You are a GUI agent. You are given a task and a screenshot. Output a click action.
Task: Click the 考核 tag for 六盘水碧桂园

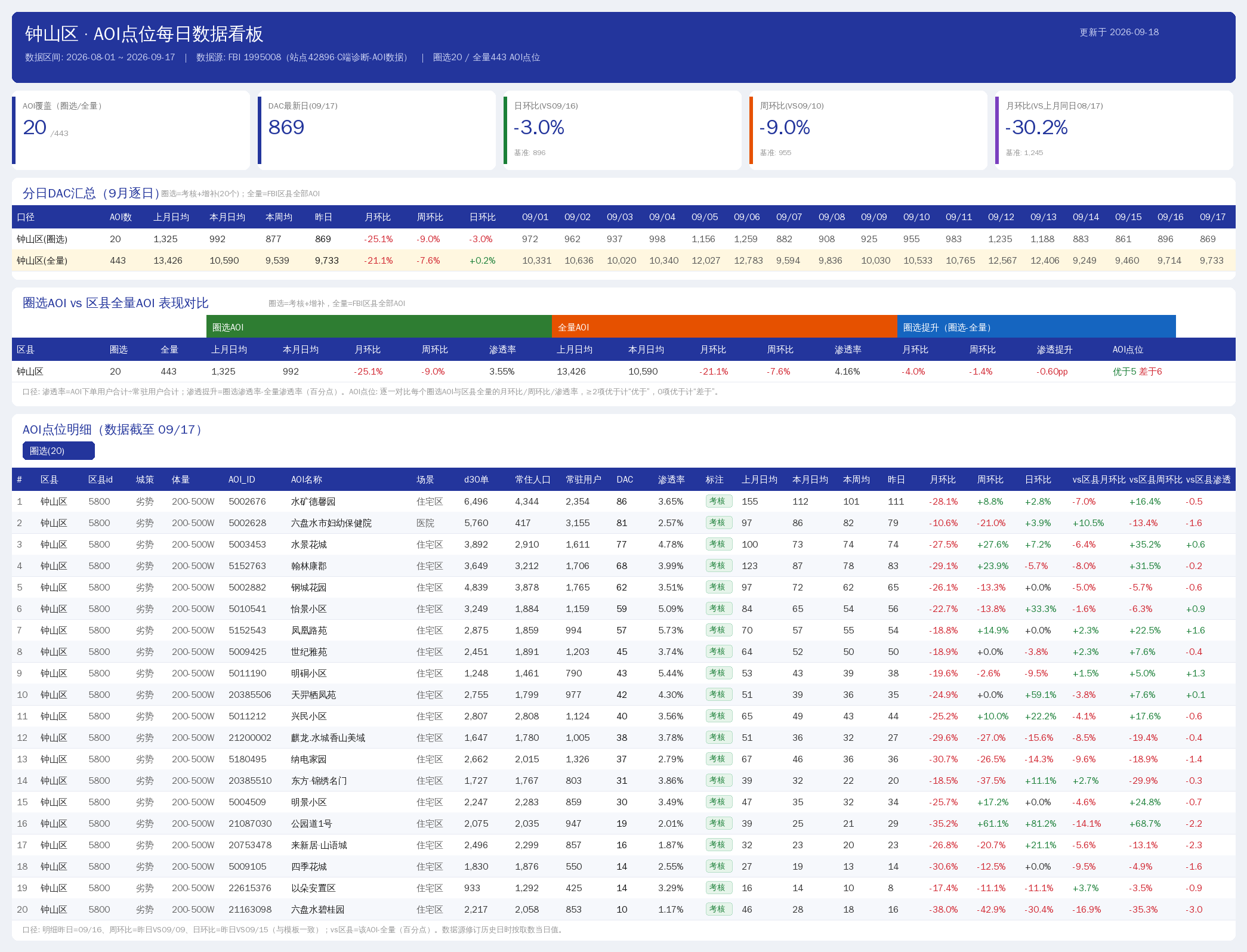[x=718, y=909]
